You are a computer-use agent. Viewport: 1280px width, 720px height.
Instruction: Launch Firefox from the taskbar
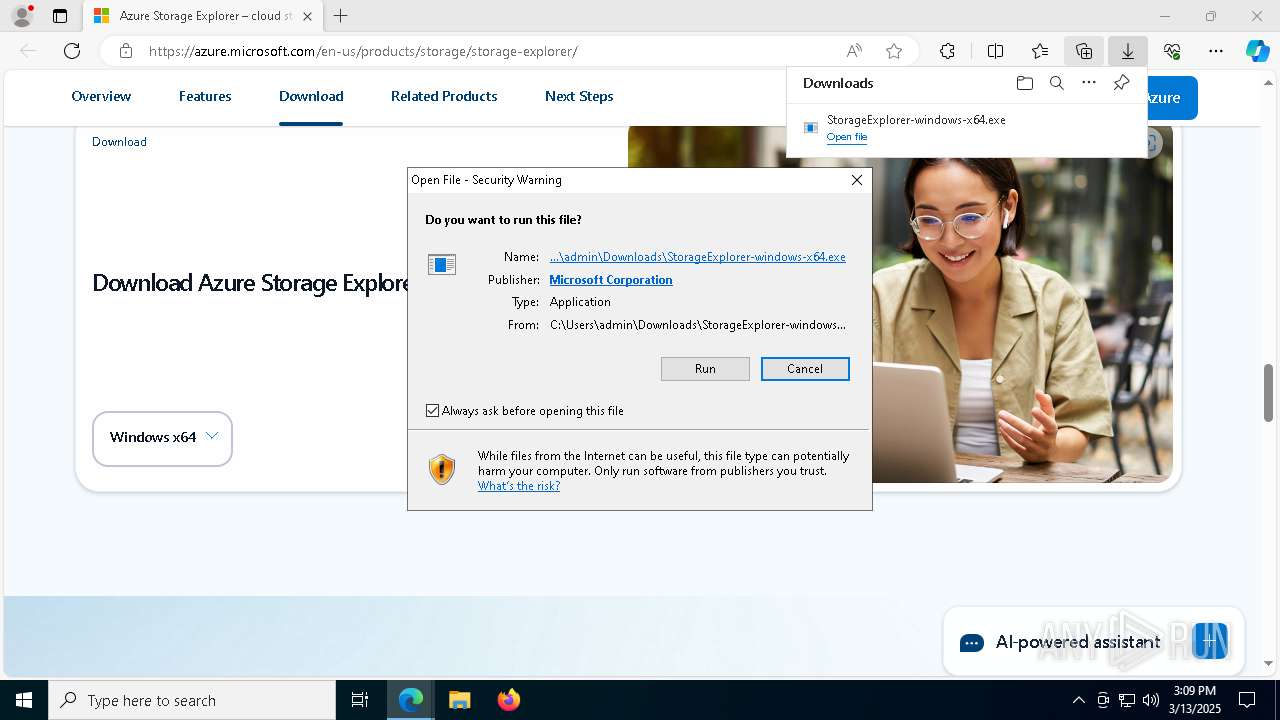509,700
